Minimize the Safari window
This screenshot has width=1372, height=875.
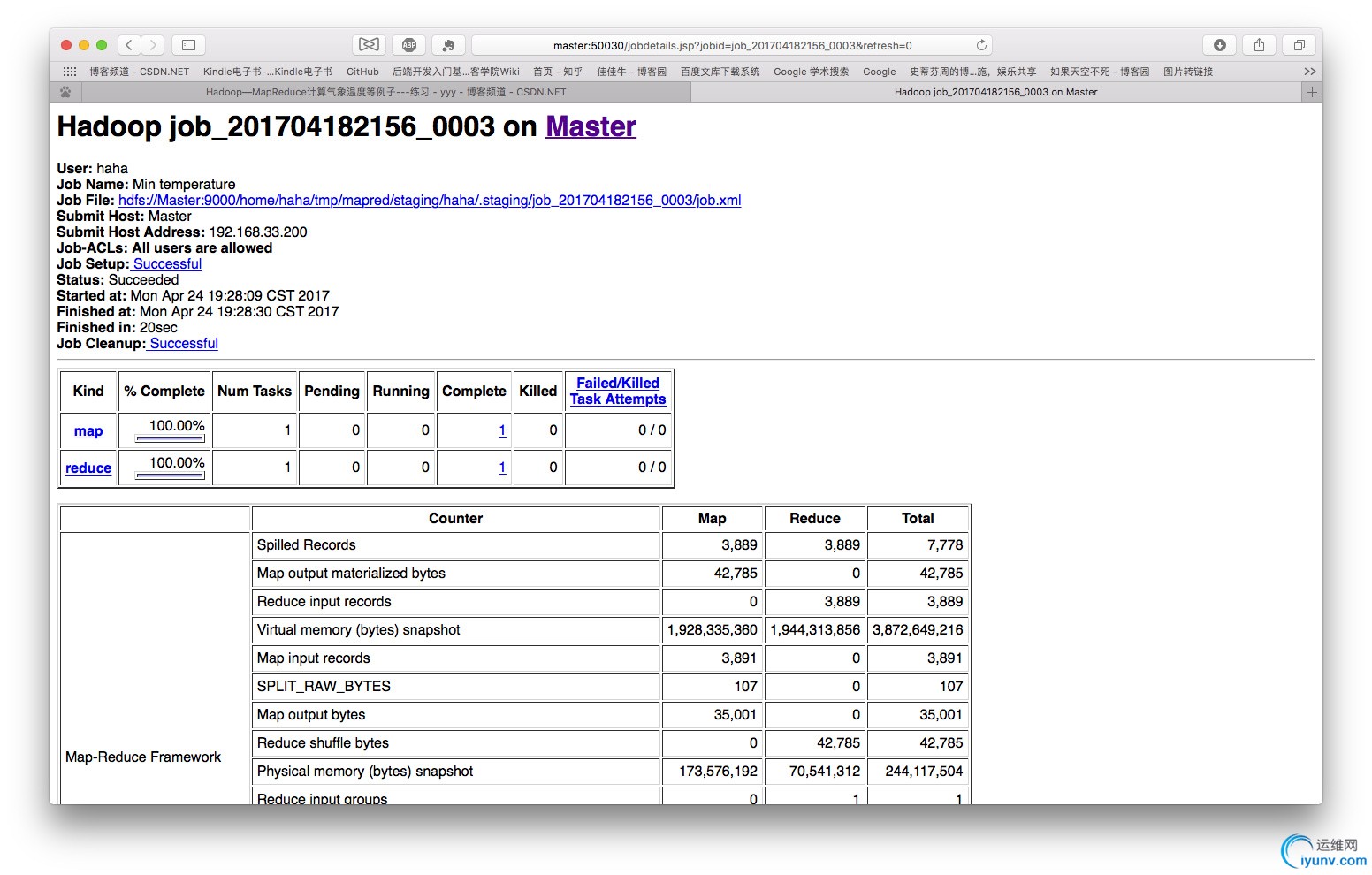(x=84, y=45)
